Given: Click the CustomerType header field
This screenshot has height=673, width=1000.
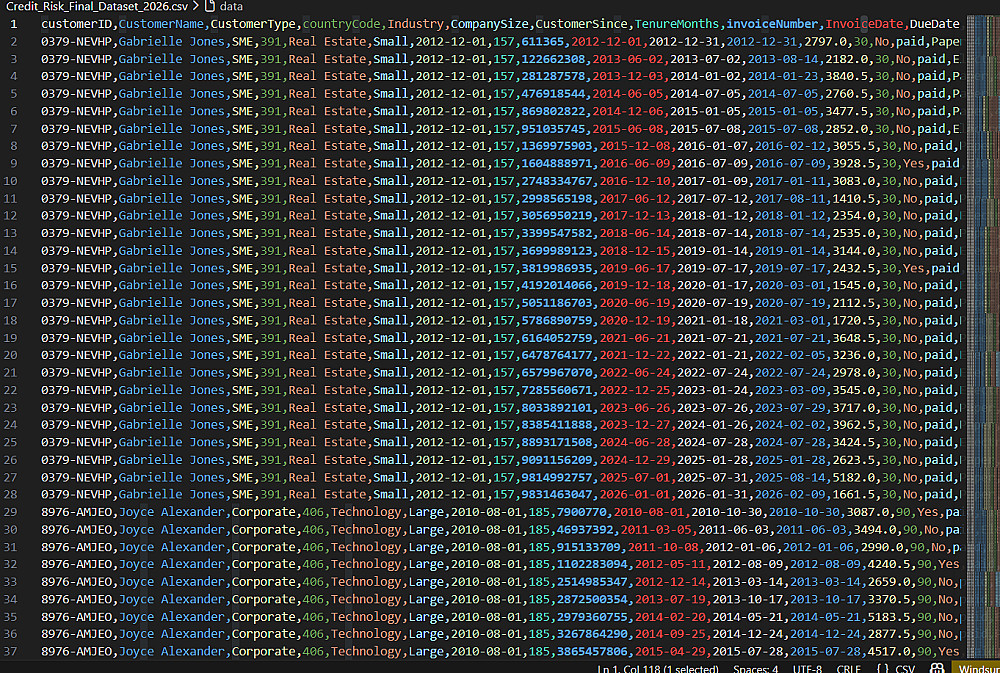Looking at the screenshot, I should [x=253, y=24].
